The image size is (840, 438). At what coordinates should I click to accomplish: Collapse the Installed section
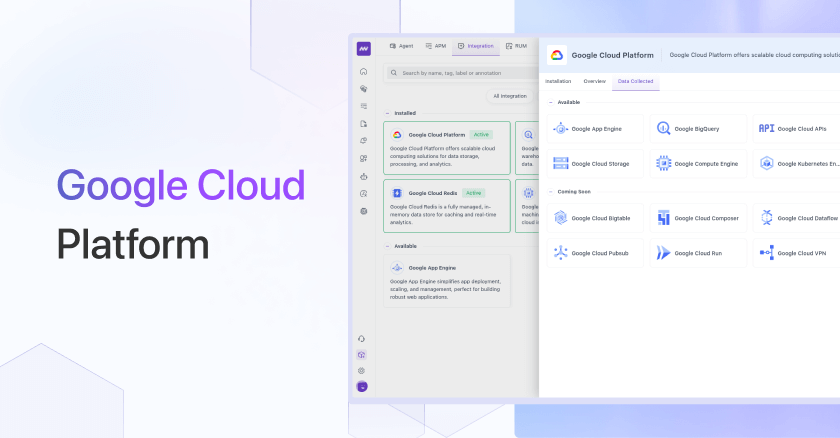tap(388, 113)
